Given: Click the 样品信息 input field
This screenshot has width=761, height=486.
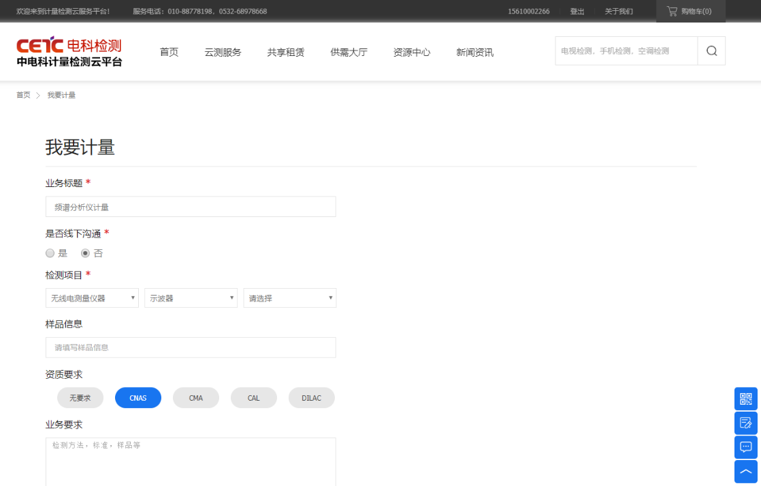Looking at the screenshot, I should [x=190, y=347].
